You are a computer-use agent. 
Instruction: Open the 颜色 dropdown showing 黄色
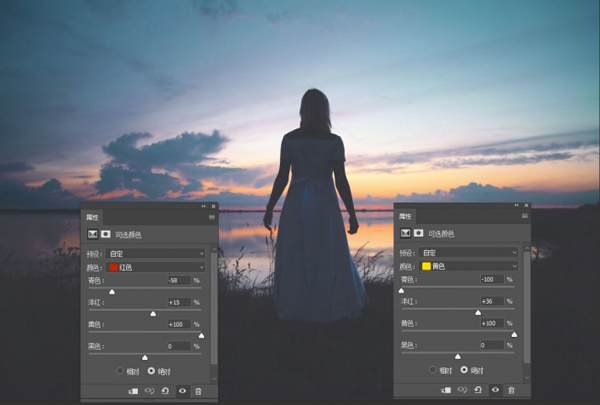[469, 266]
